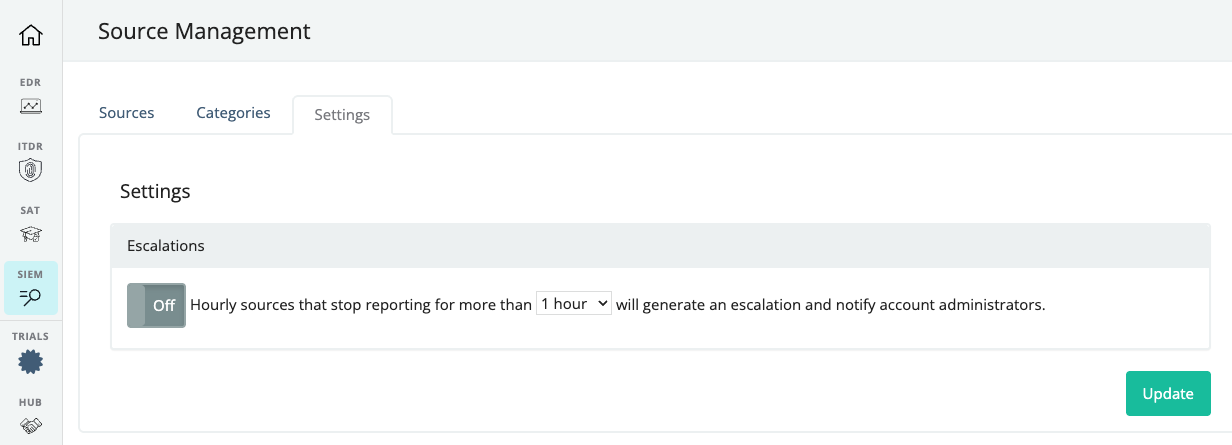Click the EDR text label in sidebar

(x=31, y=82)
